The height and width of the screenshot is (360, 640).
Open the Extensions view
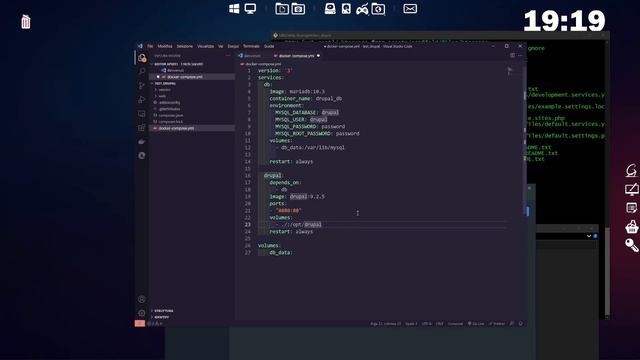[142, 128]
